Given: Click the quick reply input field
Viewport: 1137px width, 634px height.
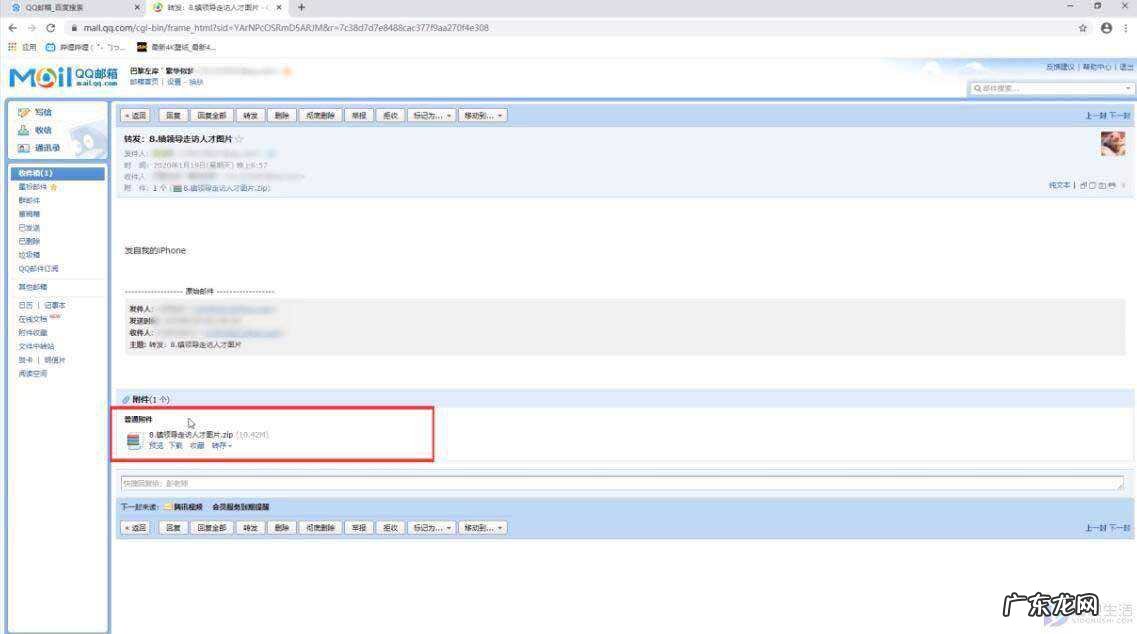Looking at the screenshot, I should (622, 483).
